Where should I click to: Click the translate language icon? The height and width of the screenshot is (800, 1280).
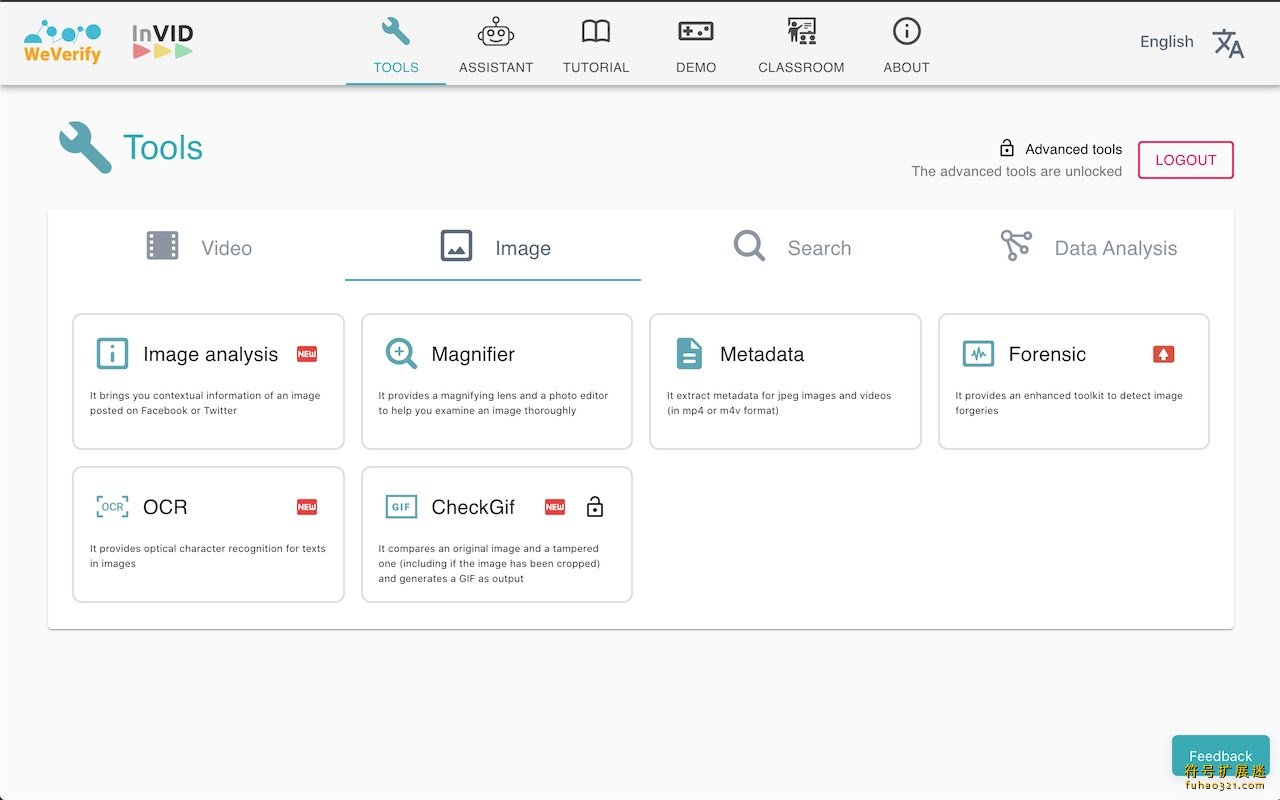pos(1228,43)
